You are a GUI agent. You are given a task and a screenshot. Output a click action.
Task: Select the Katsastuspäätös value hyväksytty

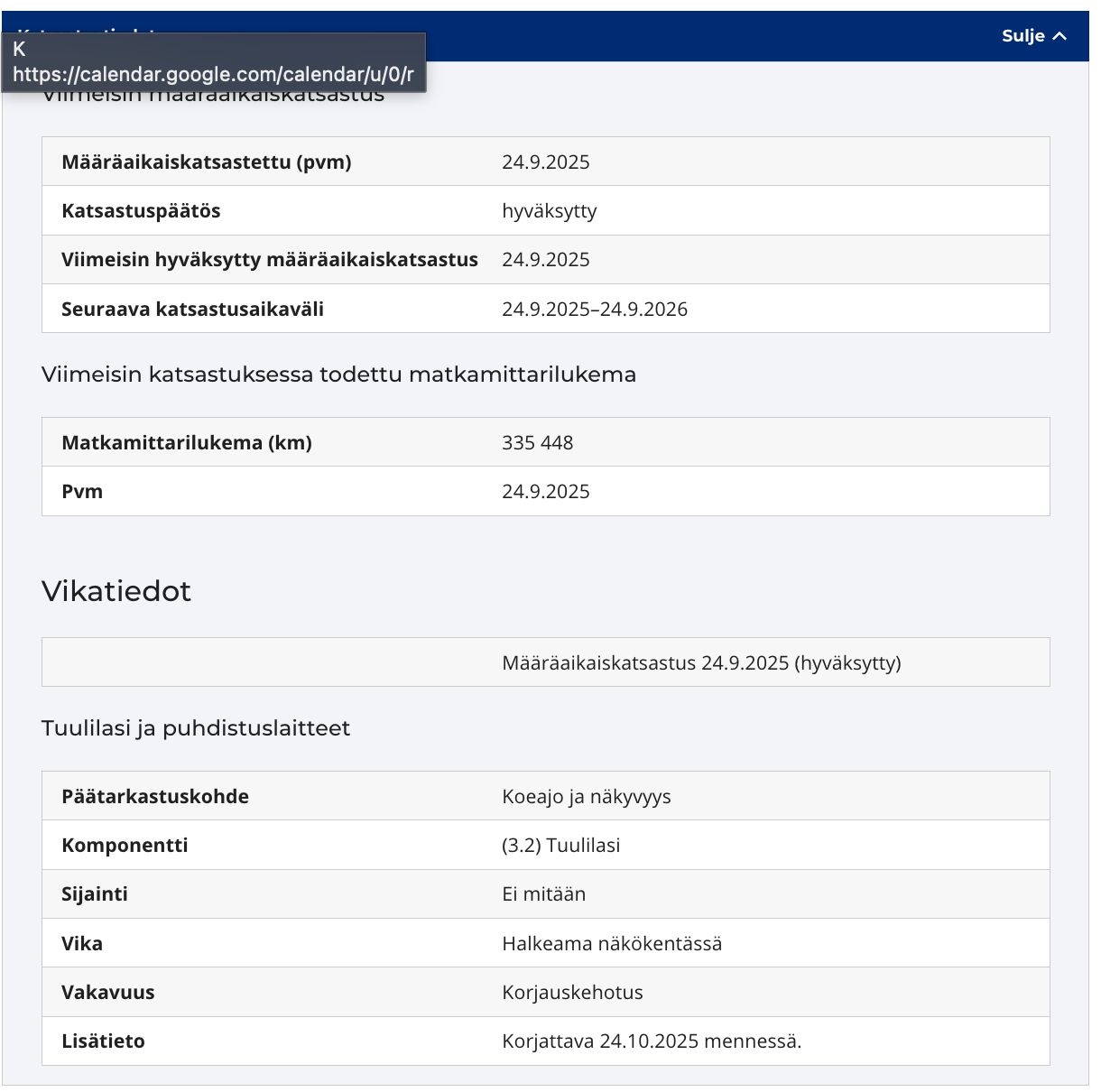[550, 211]
